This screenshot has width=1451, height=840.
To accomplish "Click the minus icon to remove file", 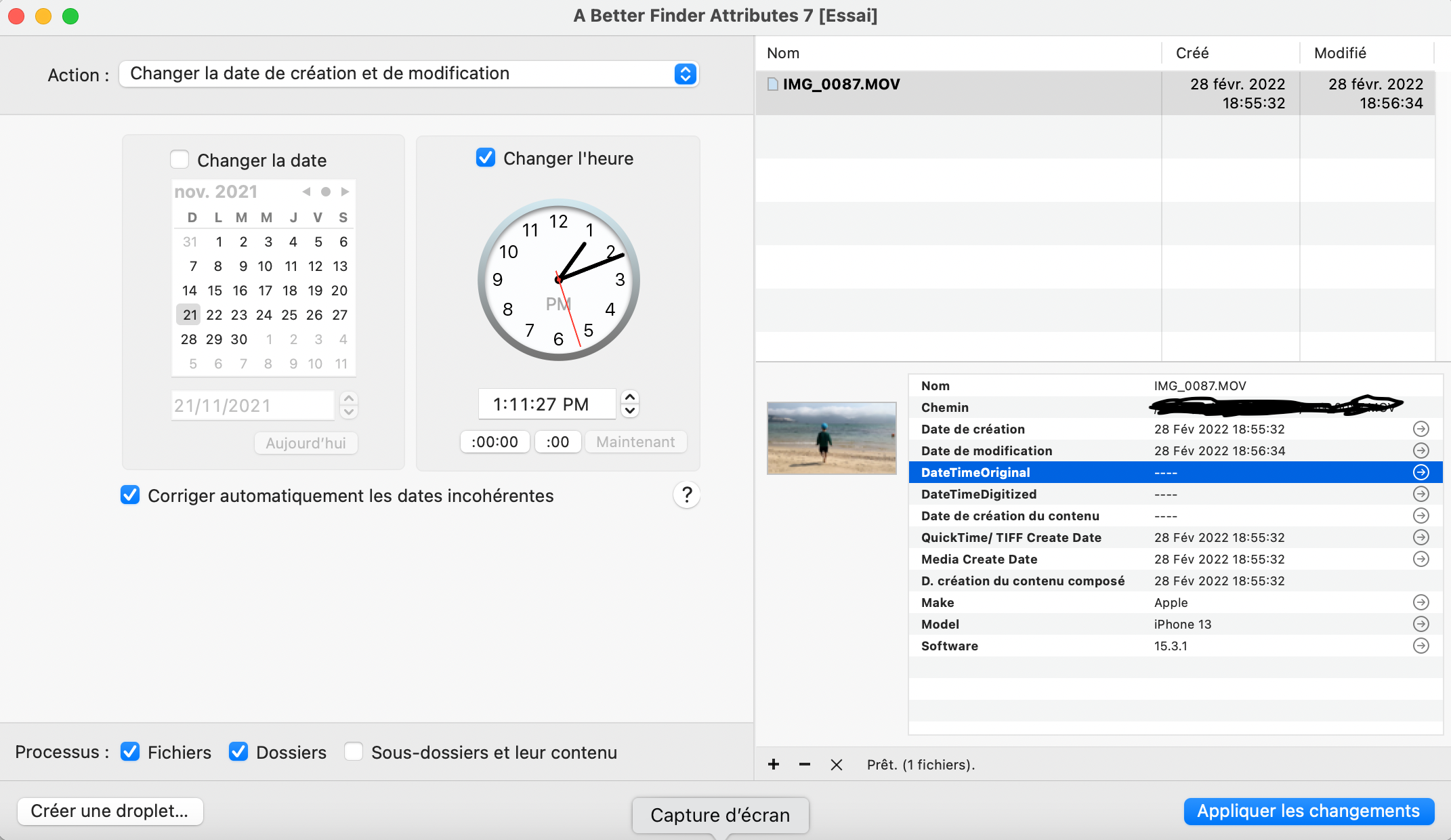I will [805, 764].
